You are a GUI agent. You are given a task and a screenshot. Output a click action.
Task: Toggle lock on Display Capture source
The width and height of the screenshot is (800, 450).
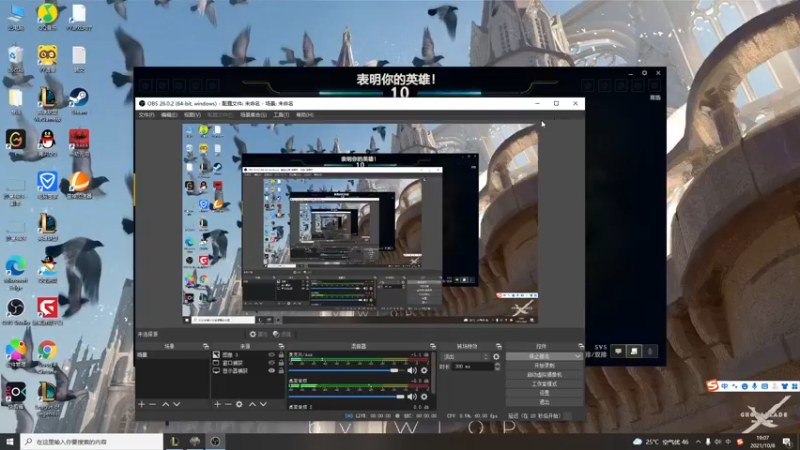coord(281,371)
